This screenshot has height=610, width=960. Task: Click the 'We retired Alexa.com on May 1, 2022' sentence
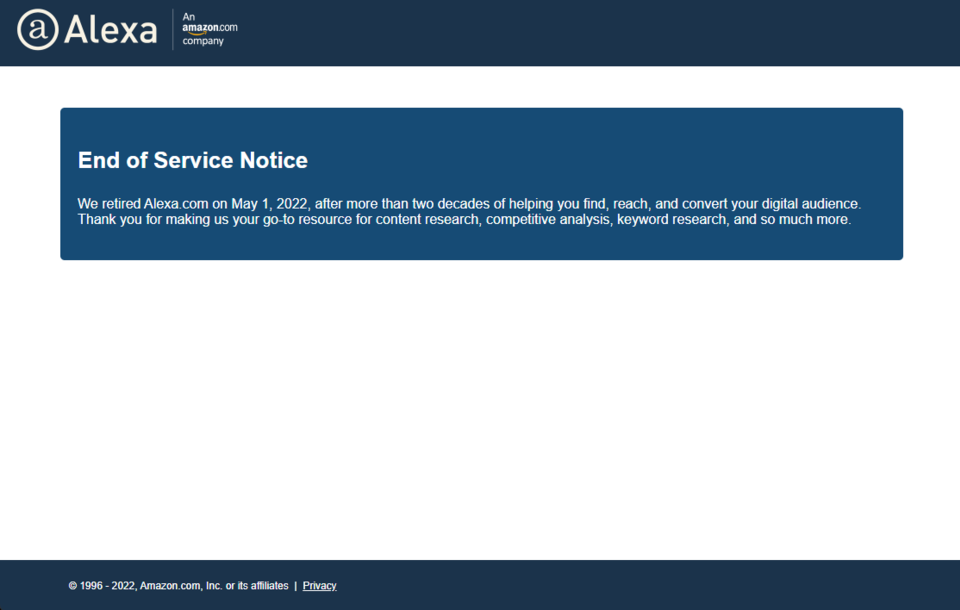pos(469,203)
